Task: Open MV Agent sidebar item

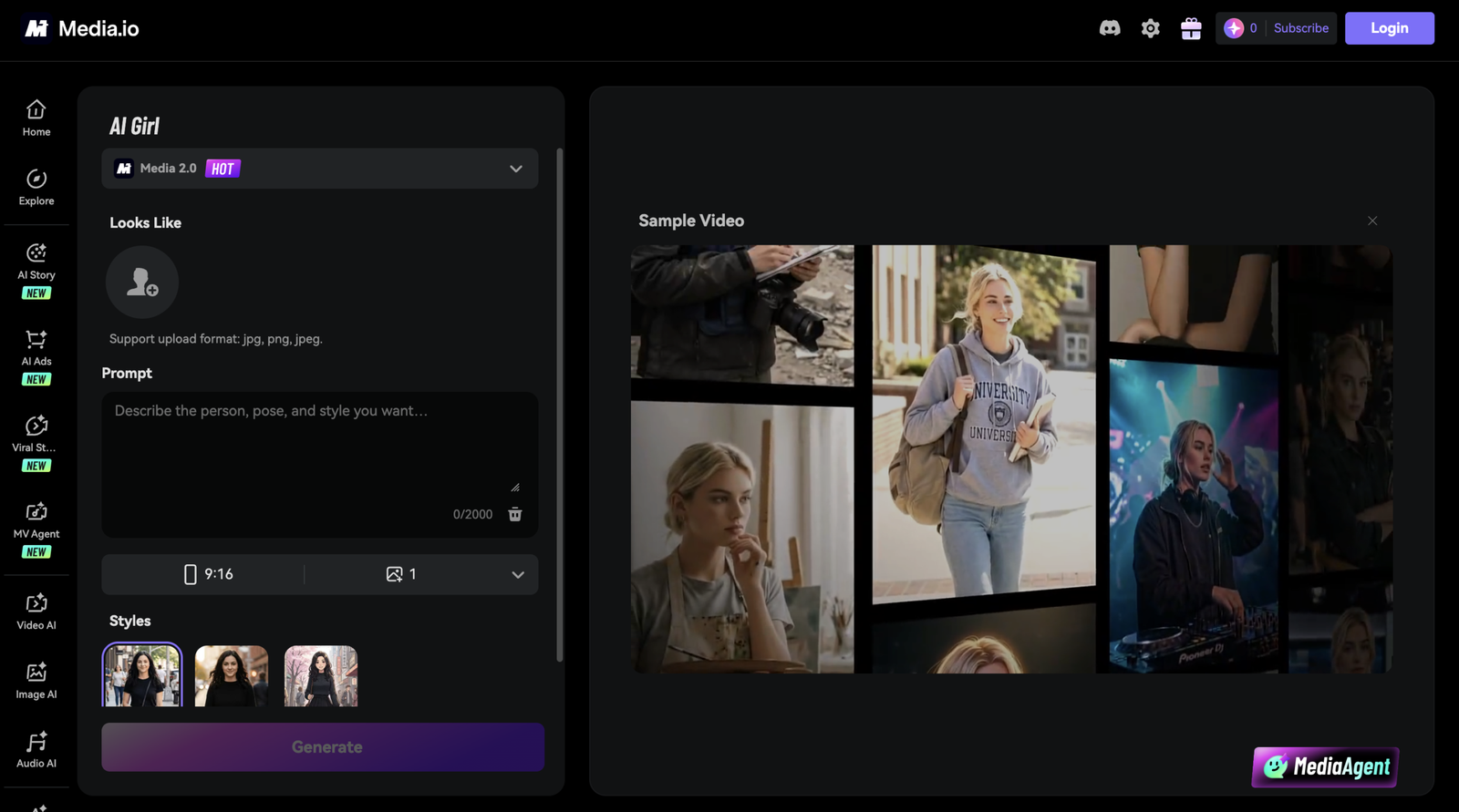Action: [x=36, y=529]
